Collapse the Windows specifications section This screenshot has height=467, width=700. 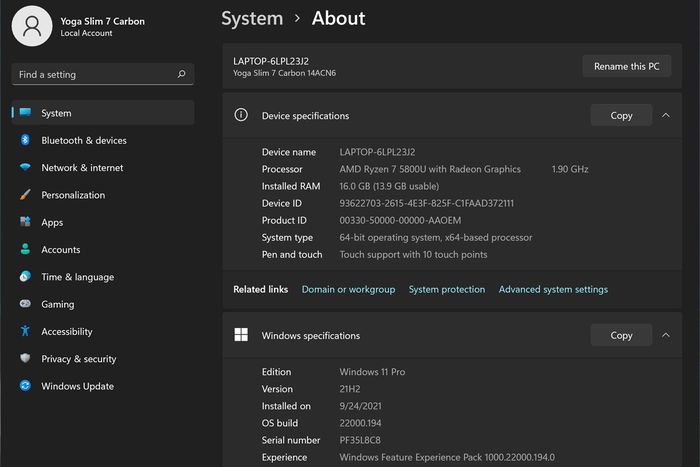click(666, 335)
